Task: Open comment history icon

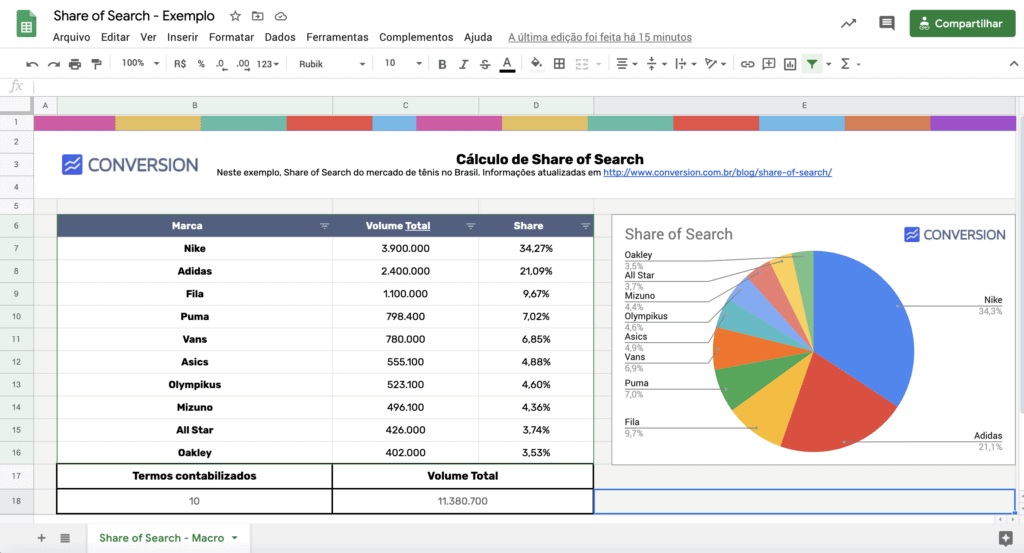Action: point(886,24)
